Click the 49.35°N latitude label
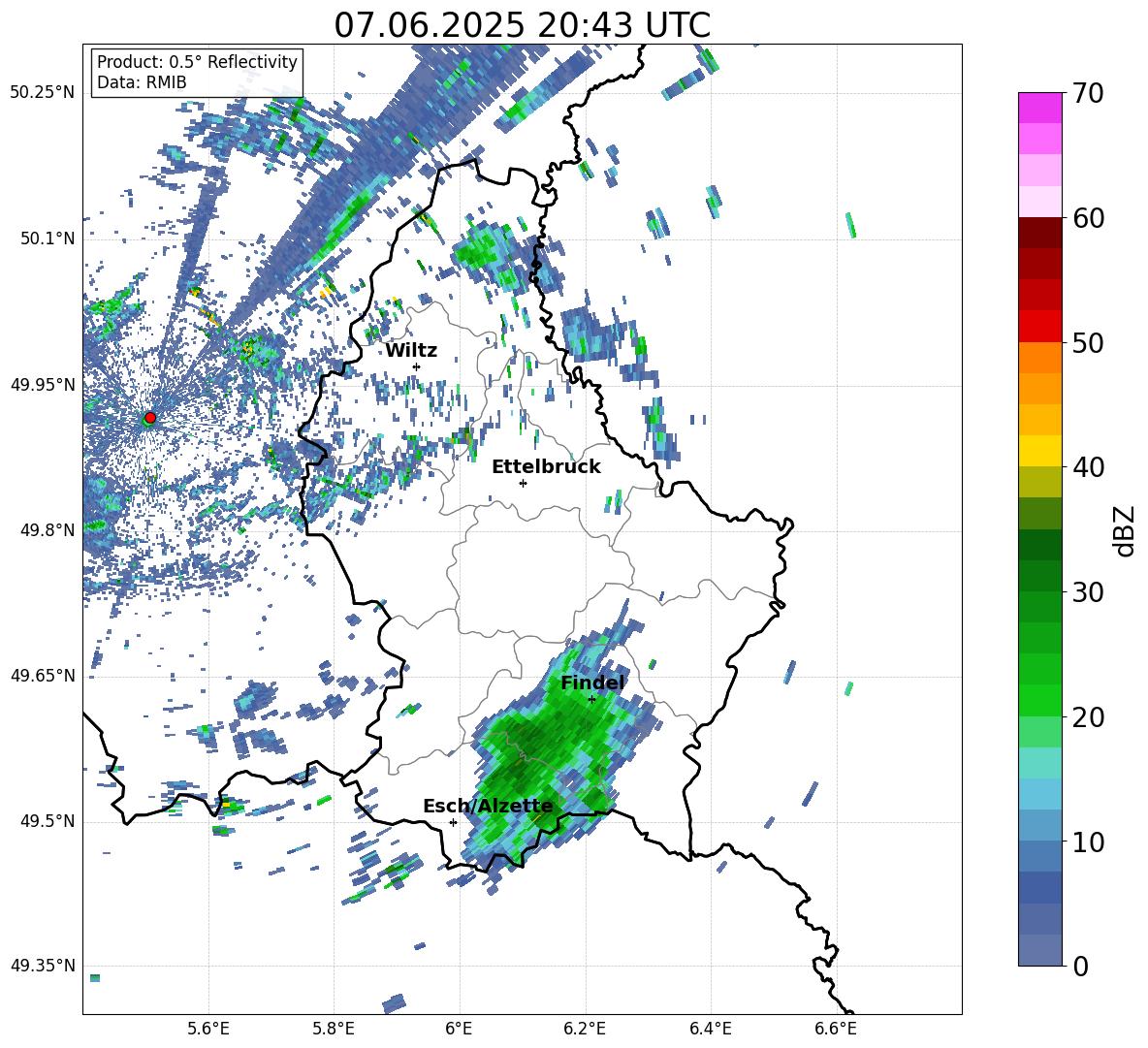The image size is (1148, 1048). click(43, 966)
